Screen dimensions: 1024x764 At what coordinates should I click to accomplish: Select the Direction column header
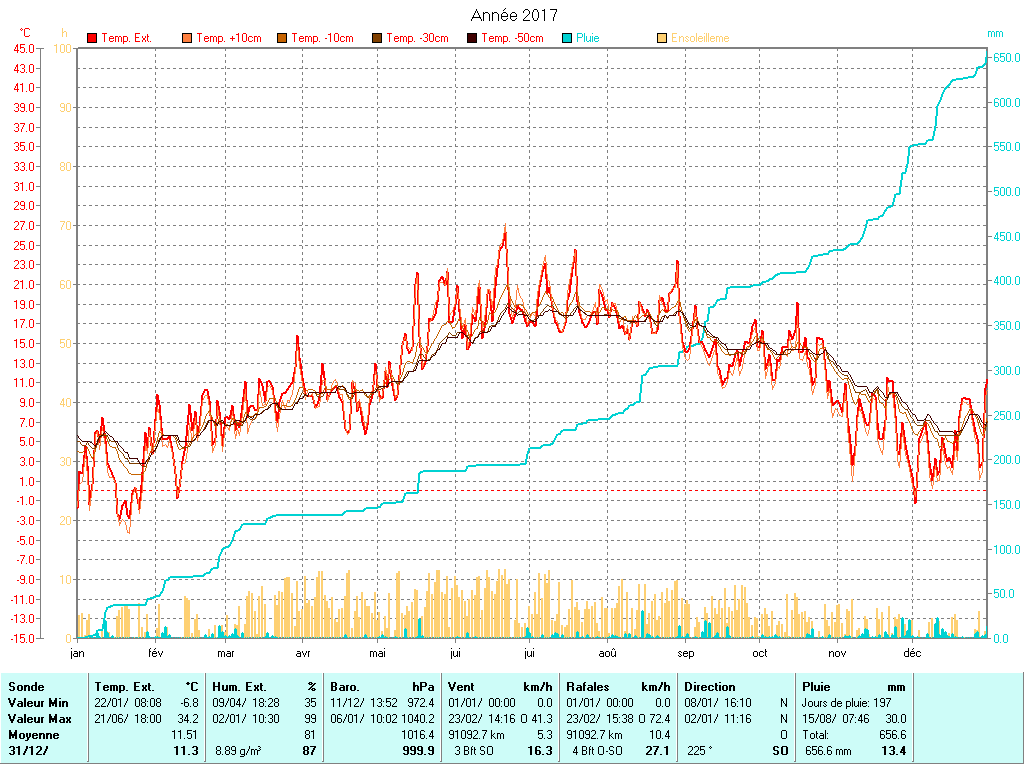(x=709, y=687)
